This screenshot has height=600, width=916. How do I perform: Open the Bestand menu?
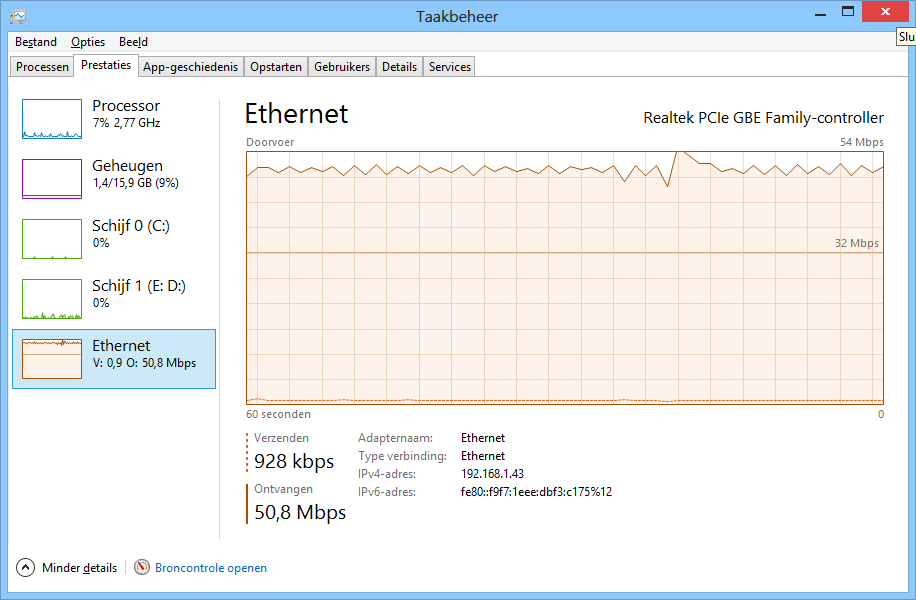[35, 42]
